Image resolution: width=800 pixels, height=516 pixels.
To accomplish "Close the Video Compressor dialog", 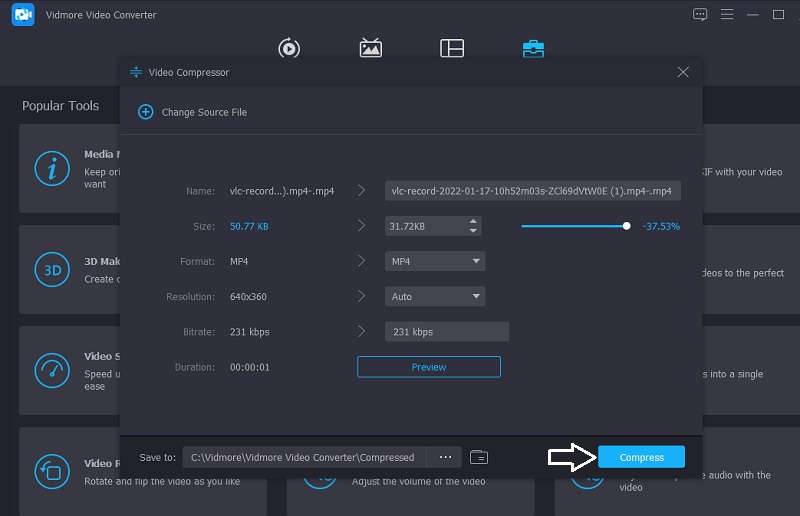I will point(683,72).
